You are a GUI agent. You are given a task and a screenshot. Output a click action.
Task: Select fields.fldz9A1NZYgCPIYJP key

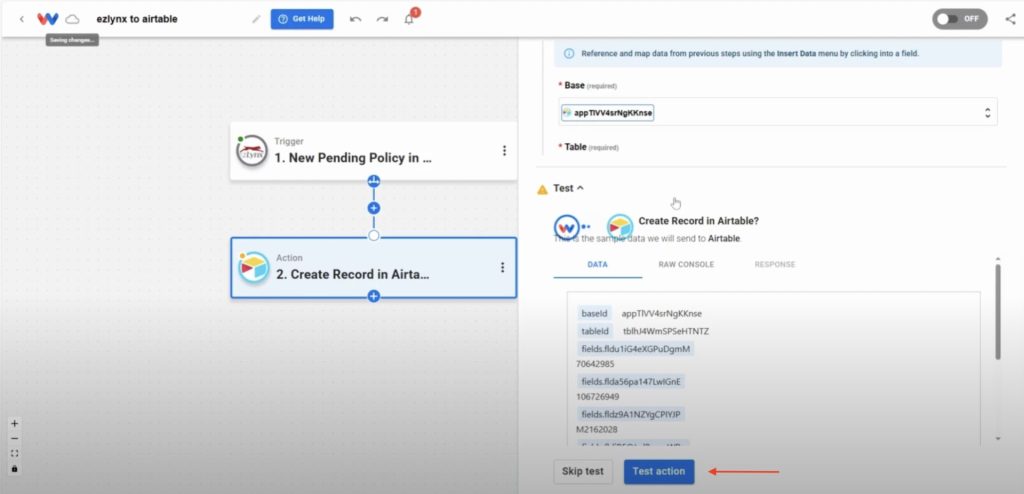tap(631, 414)
